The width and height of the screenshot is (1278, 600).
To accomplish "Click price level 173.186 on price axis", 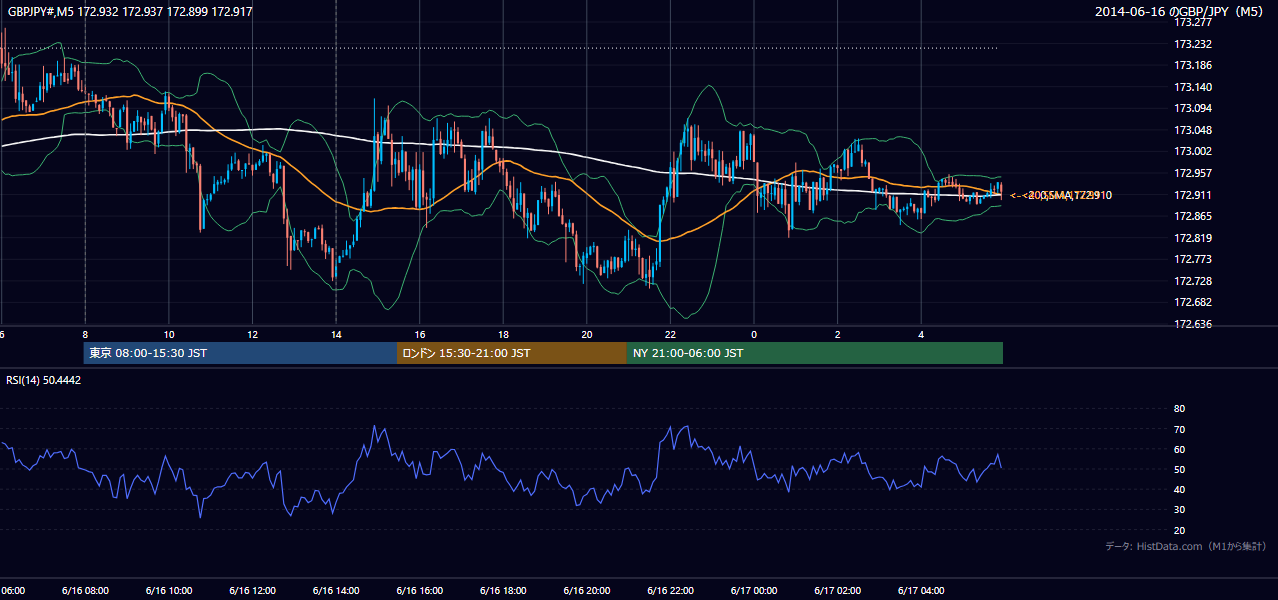I will [x=1193, y=65].
